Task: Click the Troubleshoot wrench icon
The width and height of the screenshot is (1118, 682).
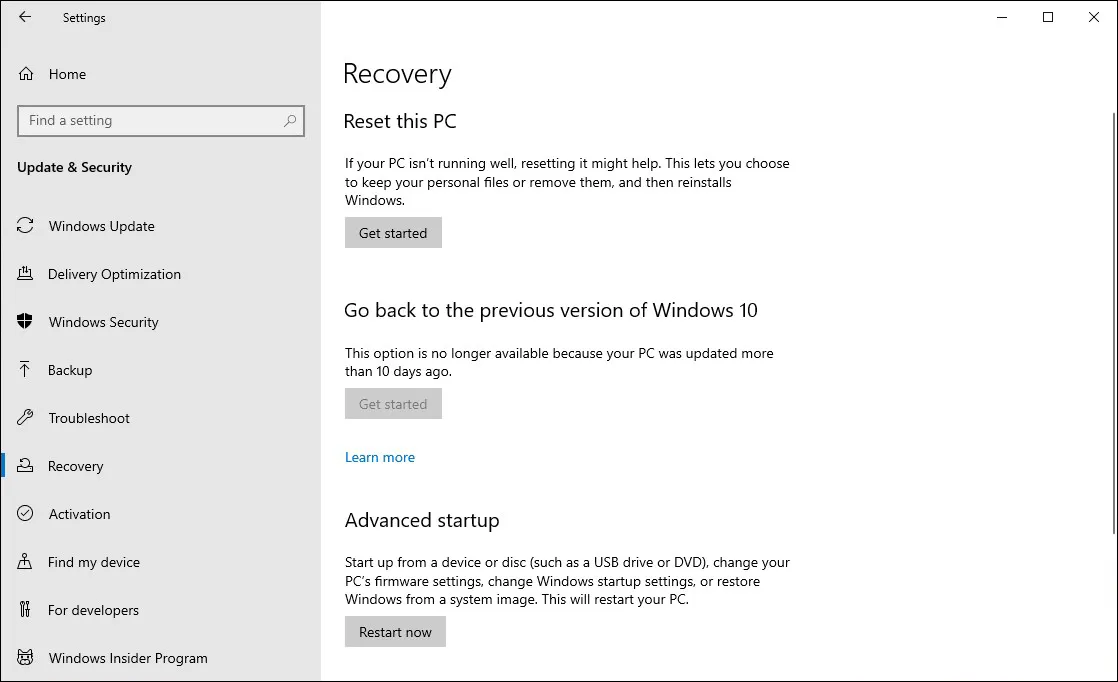Action: [x=25, y=418]
